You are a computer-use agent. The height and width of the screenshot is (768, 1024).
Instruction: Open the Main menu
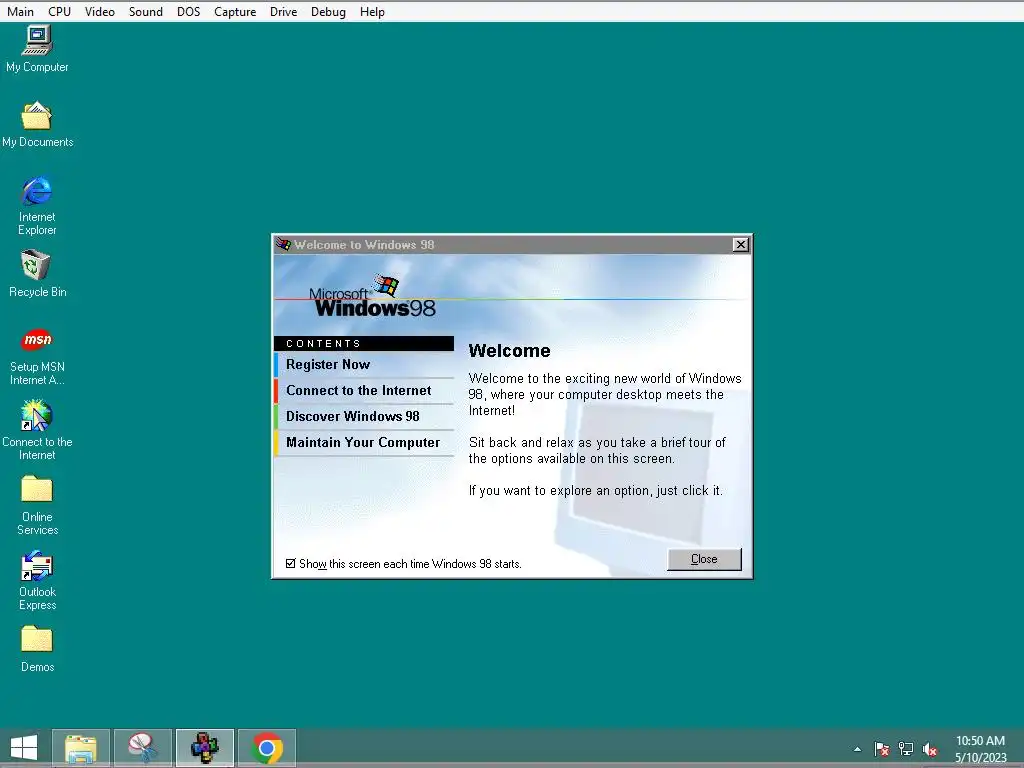20,12
